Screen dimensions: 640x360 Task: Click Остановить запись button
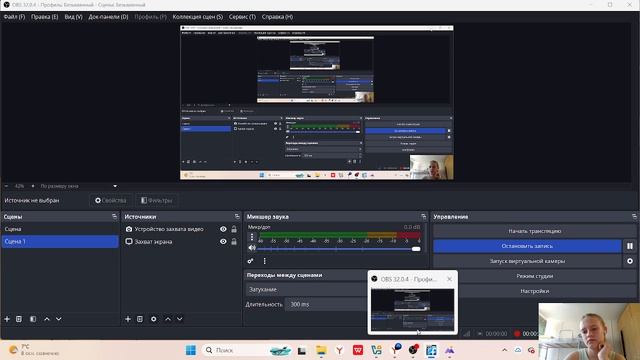point(527,246)
